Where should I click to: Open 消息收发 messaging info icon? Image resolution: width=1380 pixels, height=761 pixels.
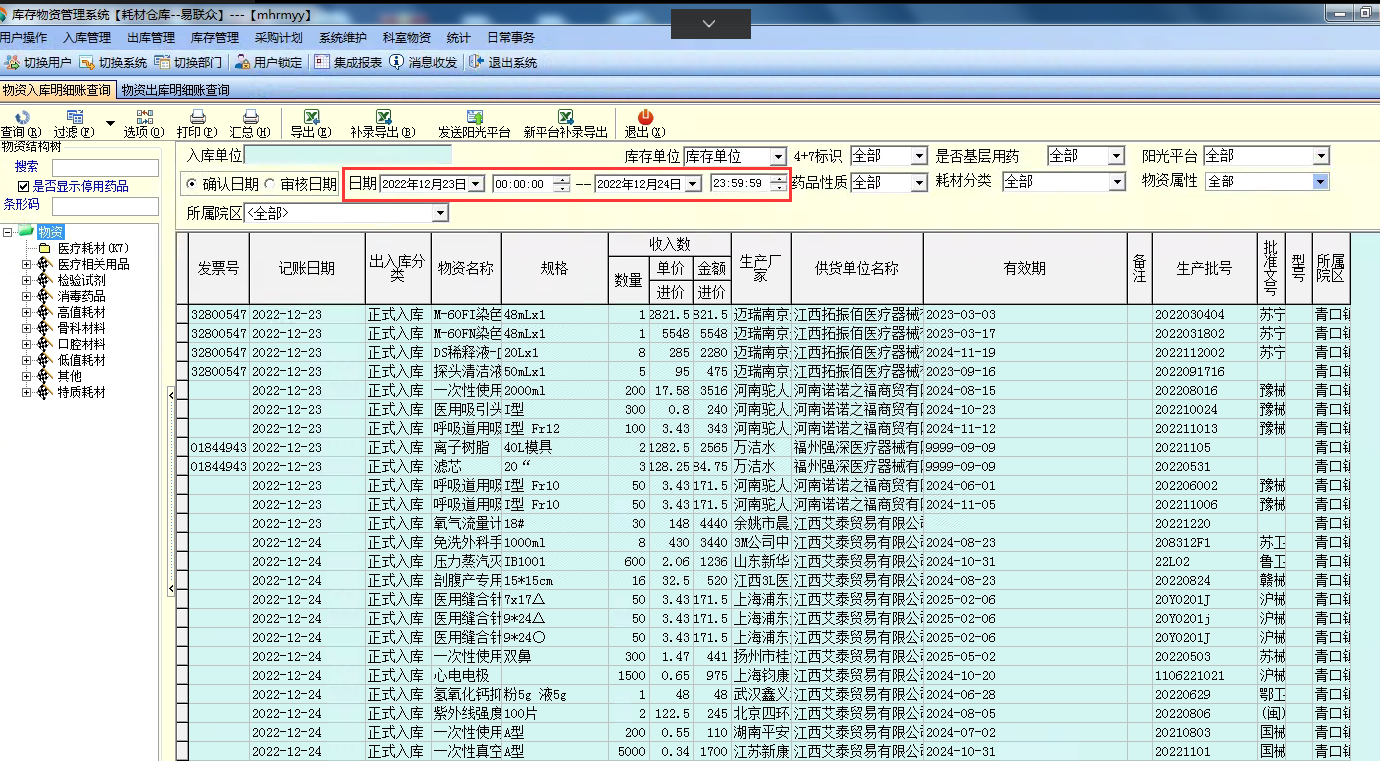[x=397, y=62]
